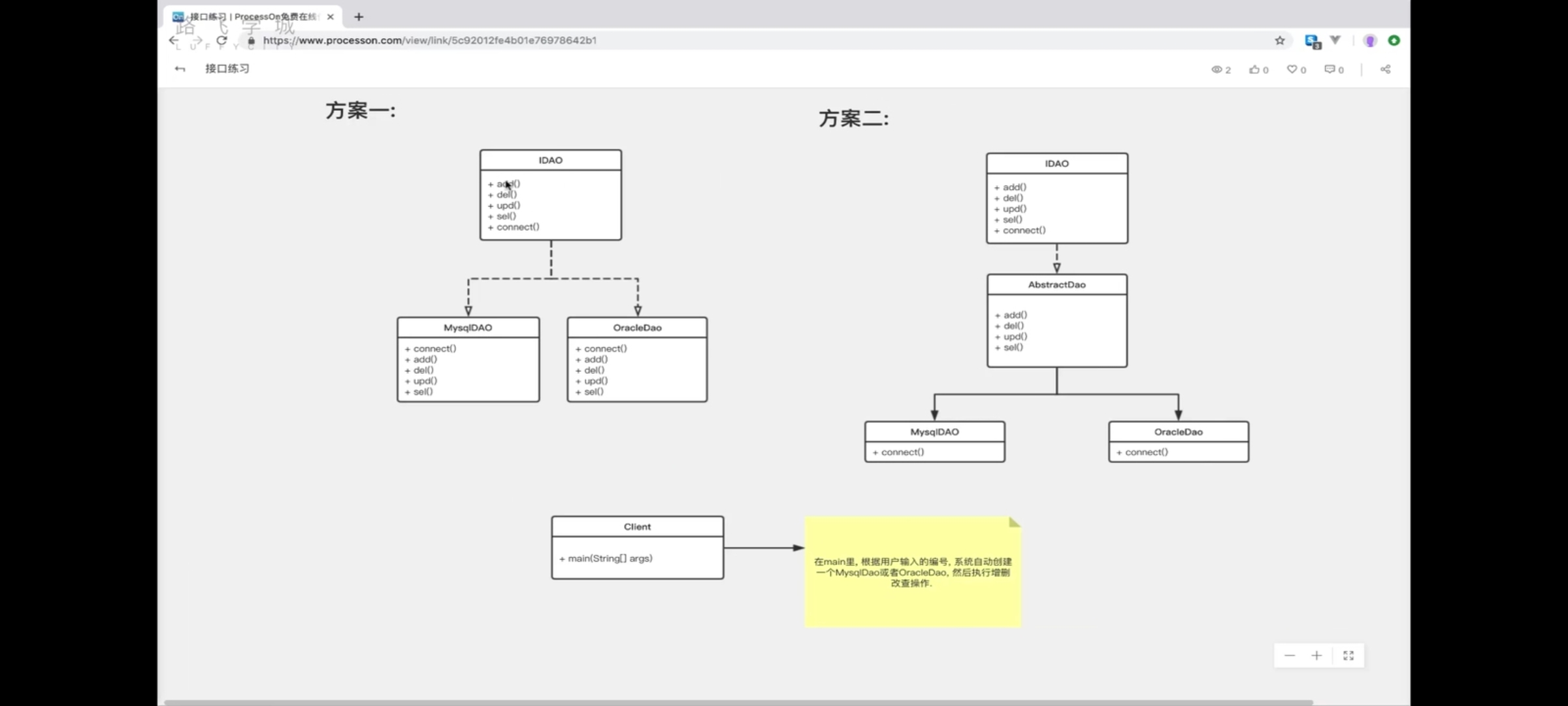Click the like thumbs-up icon

coord(1254,69)
